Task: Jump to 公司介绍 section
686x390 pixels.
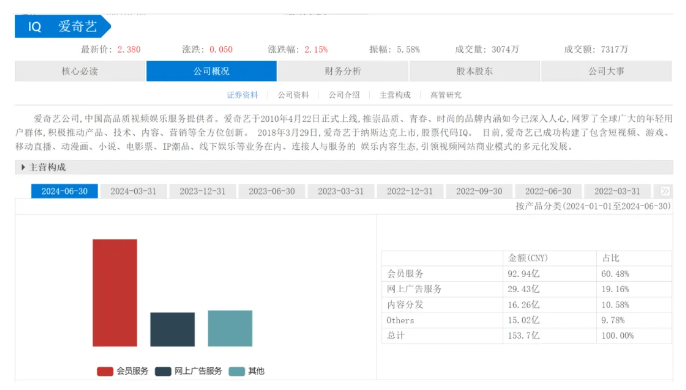Action: coord(344,95)
